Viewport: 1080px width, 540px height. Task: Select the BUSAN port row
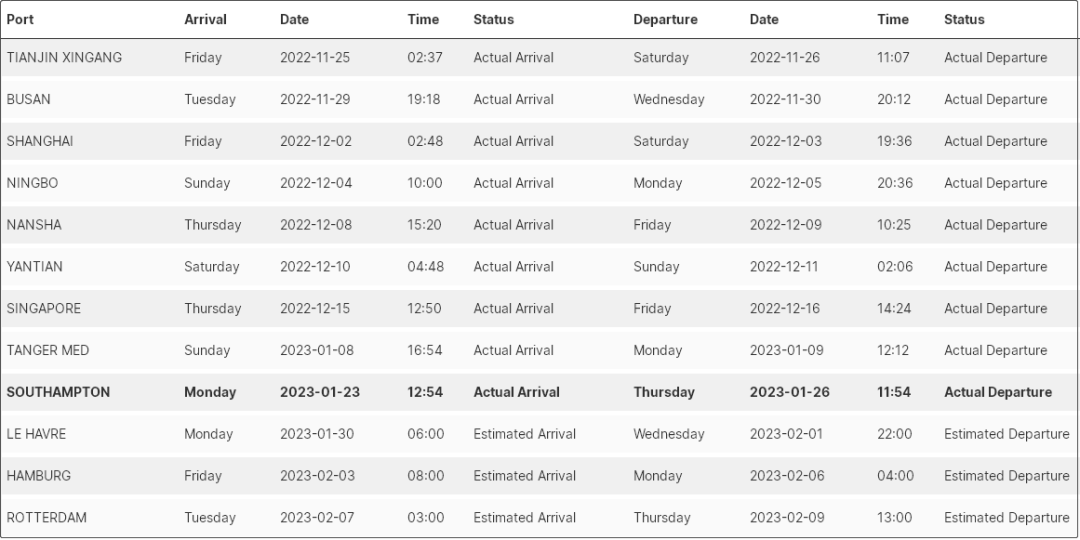(28, 100)
